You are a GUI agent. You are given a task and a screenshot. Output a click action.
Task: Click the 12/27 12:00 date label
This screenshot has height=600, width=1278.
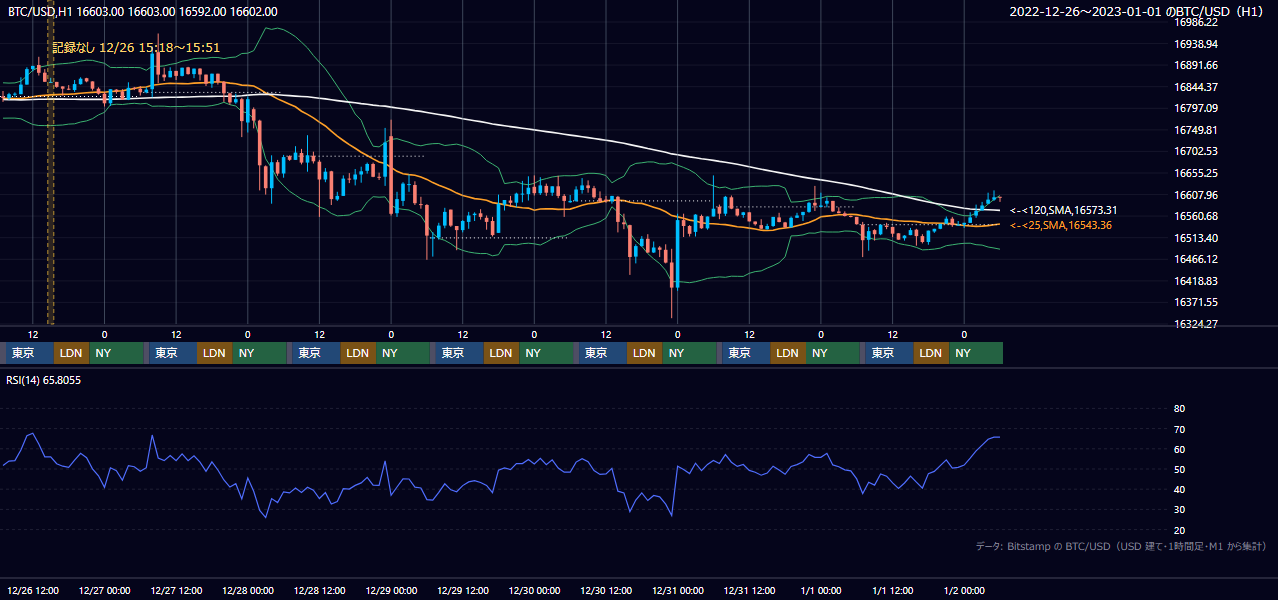click(176, 591)
